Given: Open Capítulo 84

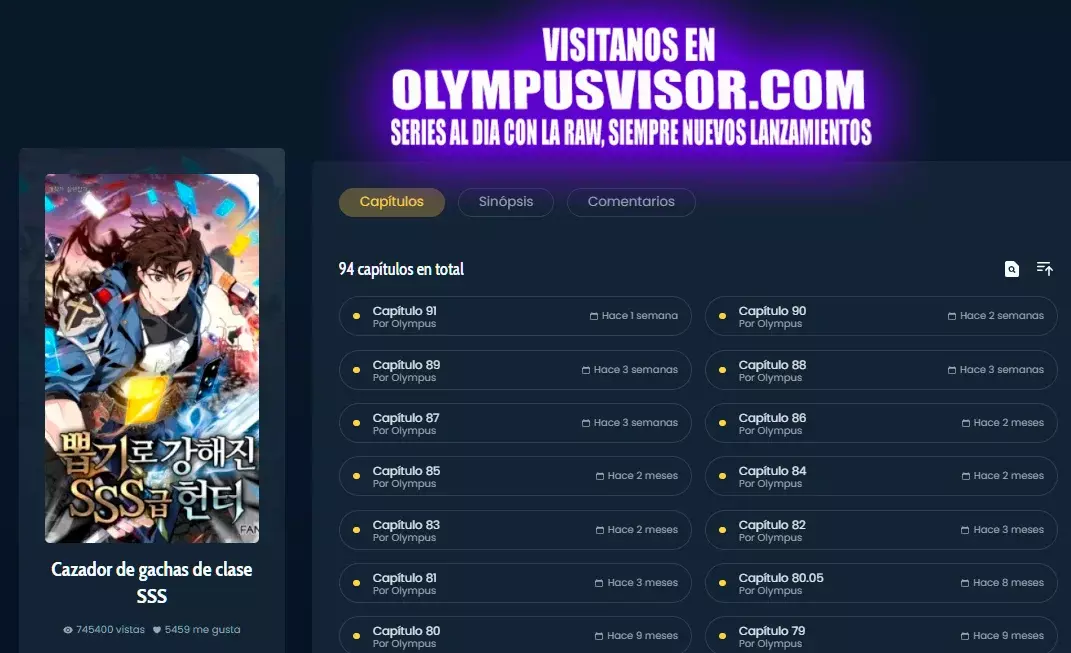Looking at the screenshot, I should pos(881,476).
